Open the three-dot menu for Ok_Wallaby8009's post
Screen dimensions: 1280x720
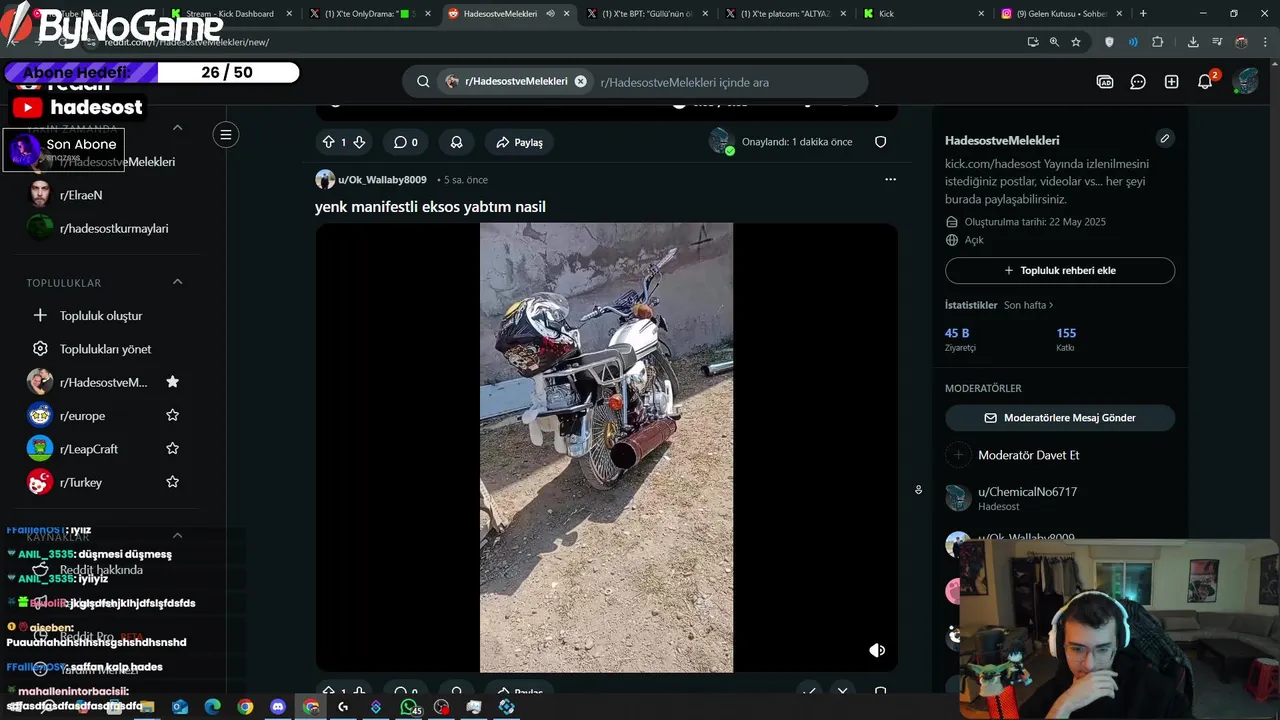click(x=890, y=180)
